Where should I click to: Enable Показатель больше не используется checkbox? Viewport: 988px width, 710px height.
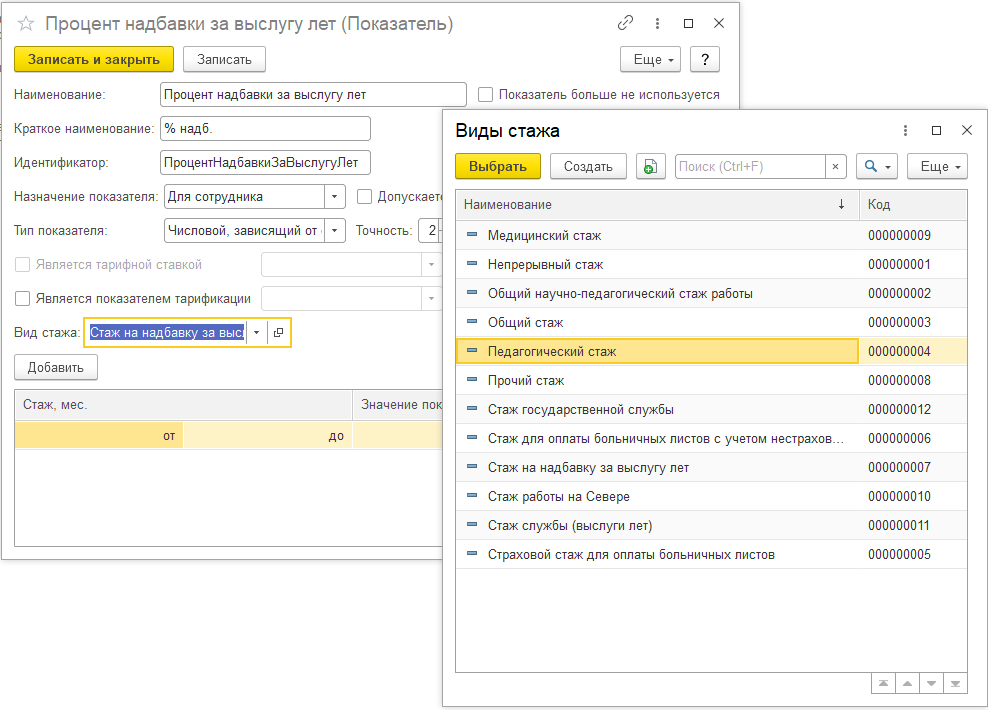485,94
